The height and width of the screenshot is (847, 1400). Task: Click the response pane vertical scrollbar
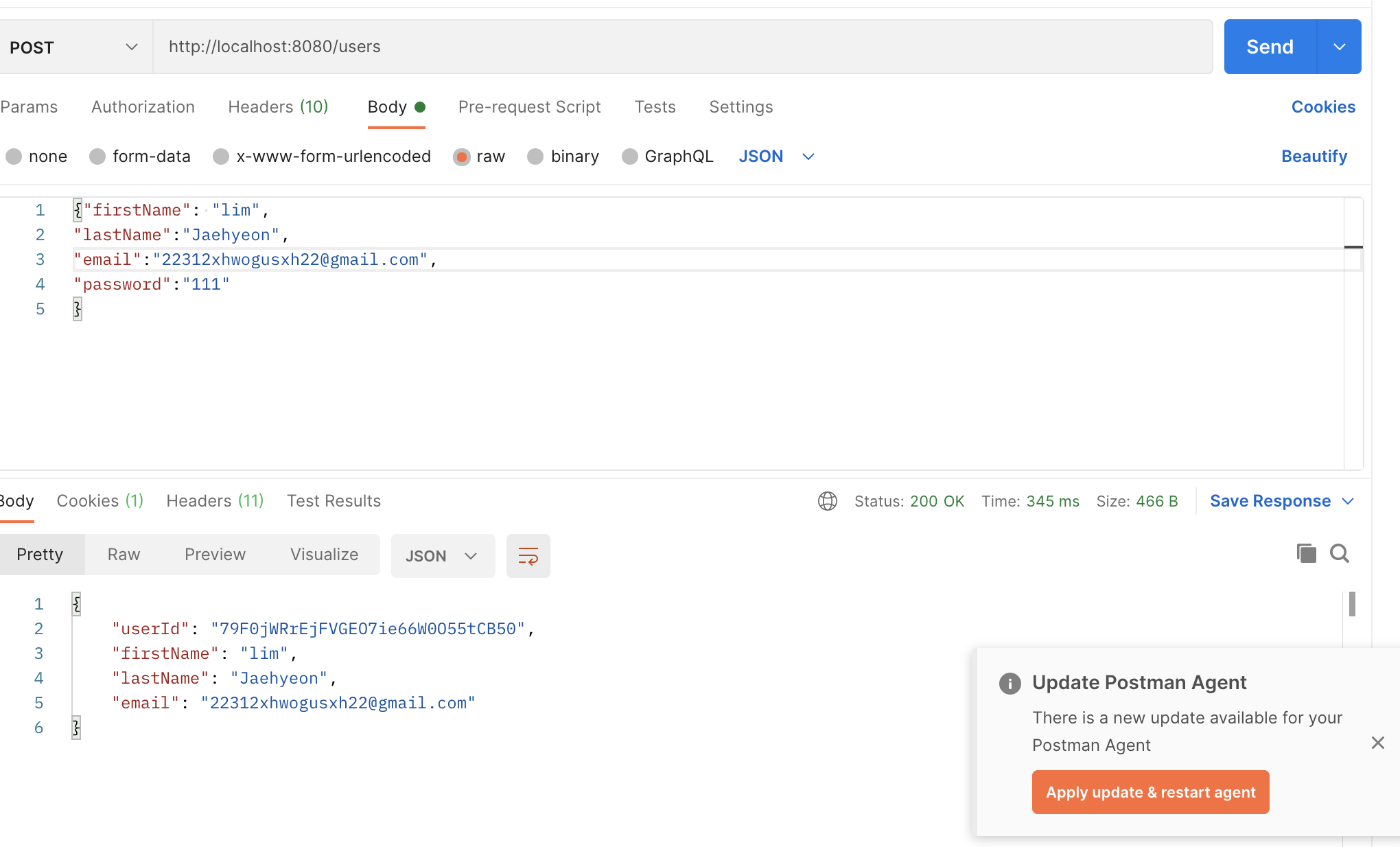tap(1351, 605)
